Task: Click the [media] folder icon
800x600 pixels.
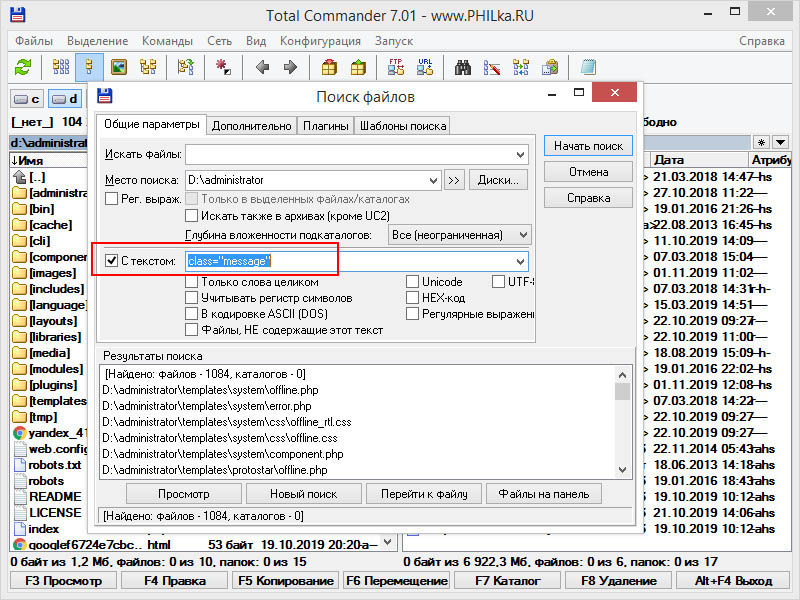Action: [19, 353]
